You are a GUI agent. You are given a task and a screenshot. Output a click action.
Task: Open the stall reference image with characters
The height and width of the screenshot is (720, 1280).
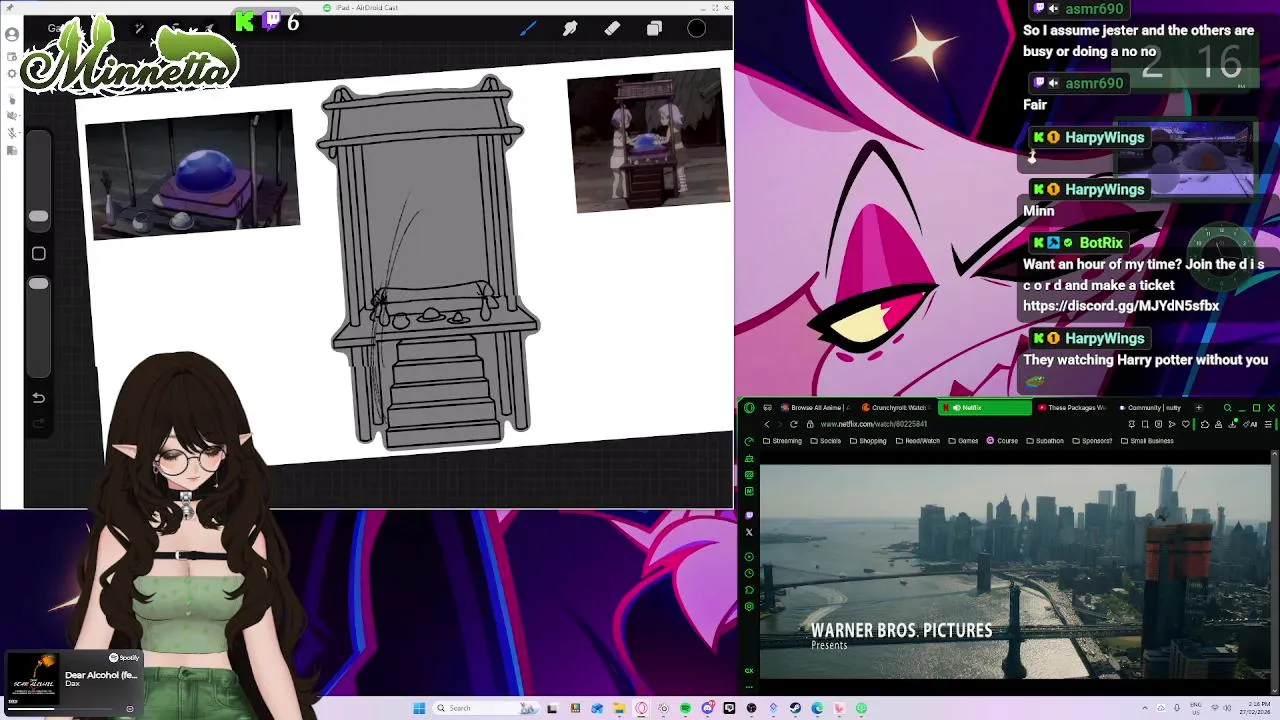[647, 140]
